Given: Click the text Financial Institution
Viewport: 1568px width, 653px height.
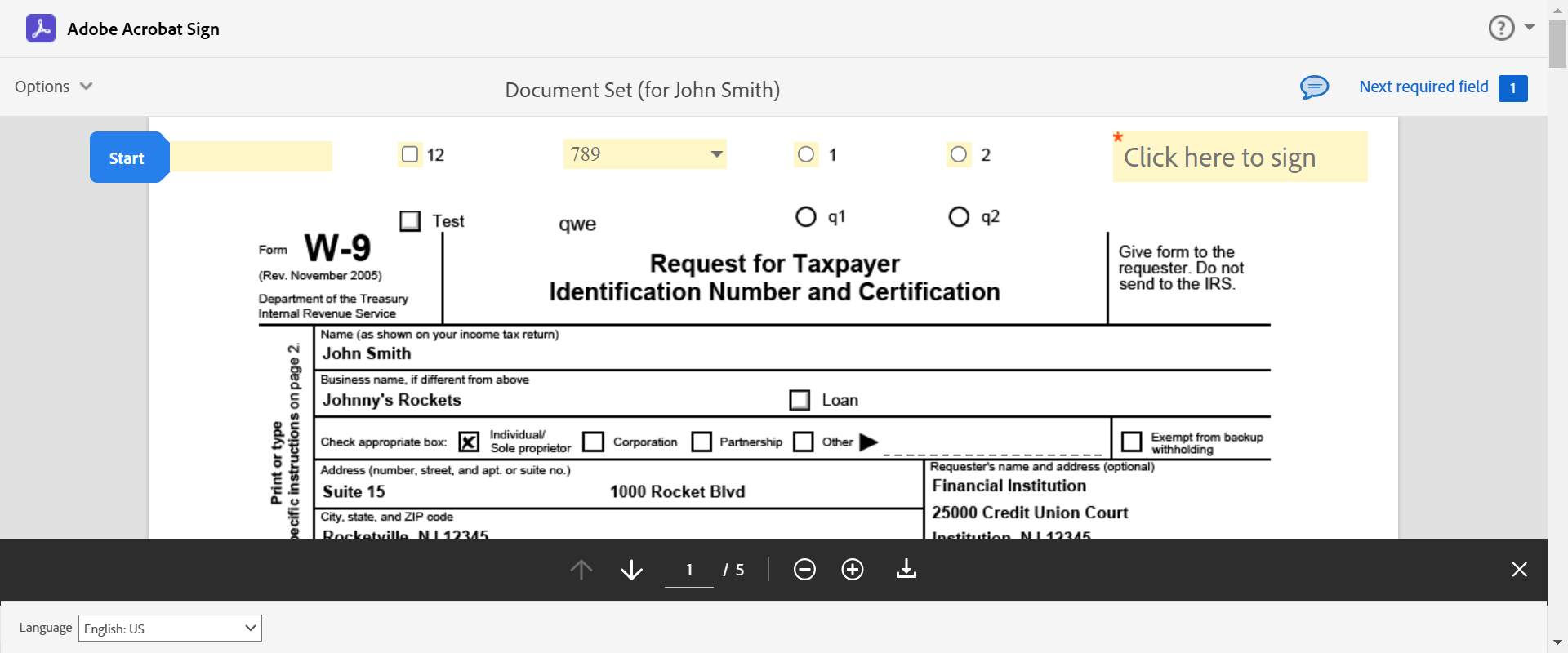Looking at the screenshot, I should (x=1009, y=486).
